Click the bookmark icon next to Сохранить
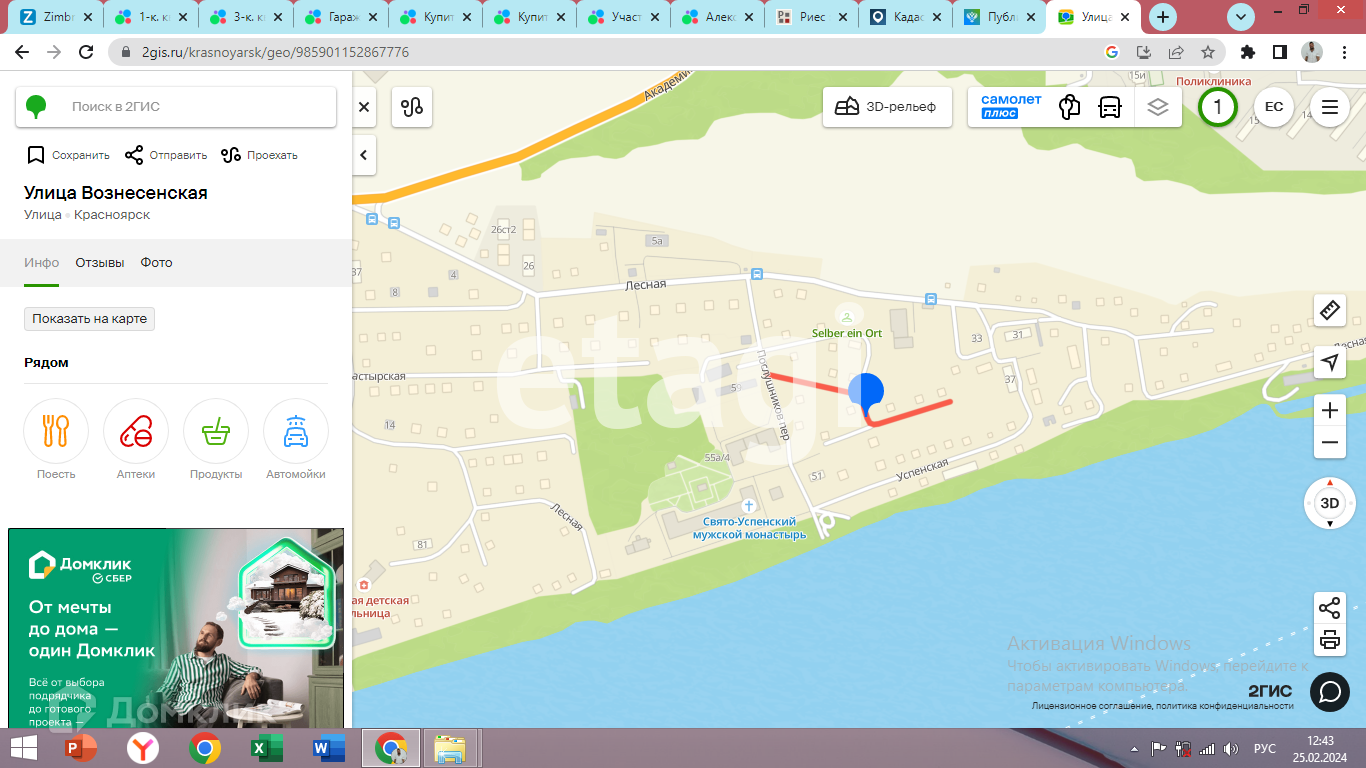The width and height of the screenshot is (1366, 768). point(36,155)
